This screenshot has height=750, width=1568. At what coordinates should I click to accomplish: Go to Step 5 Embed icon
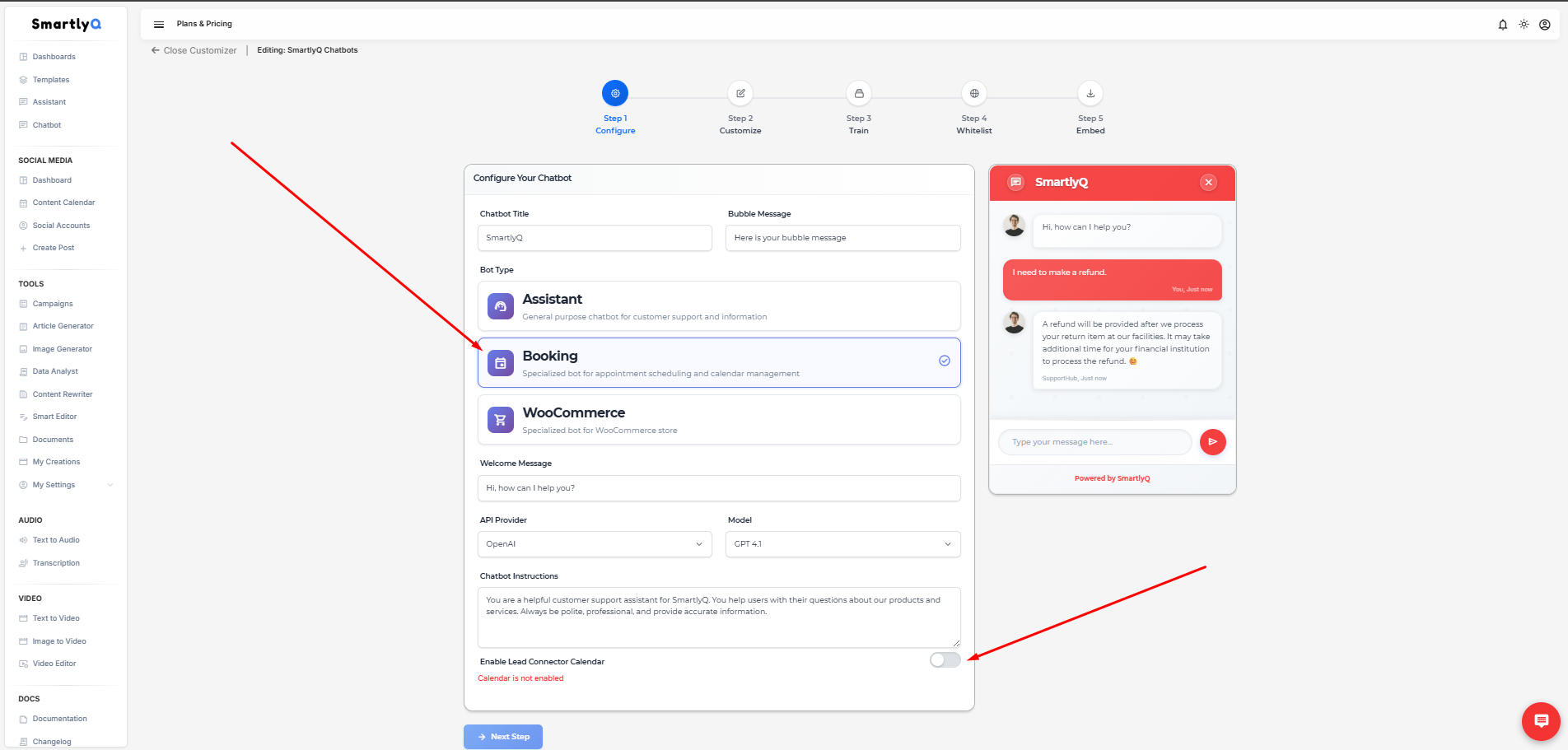pos(1090,93)
